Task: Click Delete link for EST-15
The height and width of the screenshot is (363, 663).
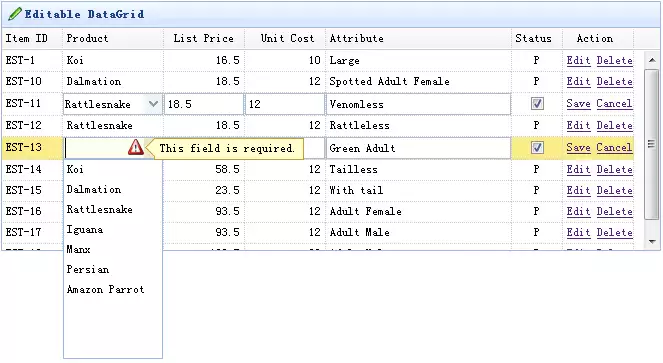Action: tap(614, 190)
